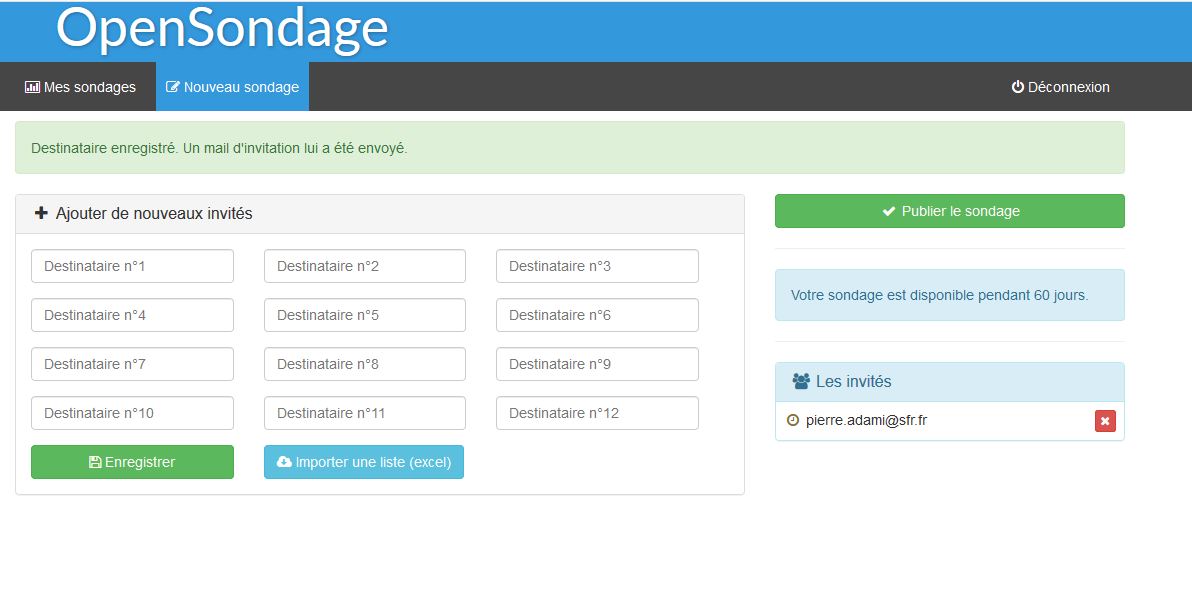Screen dimensions: 1192x593
Task: Click the red delete icon beside pierre.adami@sfr.fr
Action: [x=1105, y=421]
